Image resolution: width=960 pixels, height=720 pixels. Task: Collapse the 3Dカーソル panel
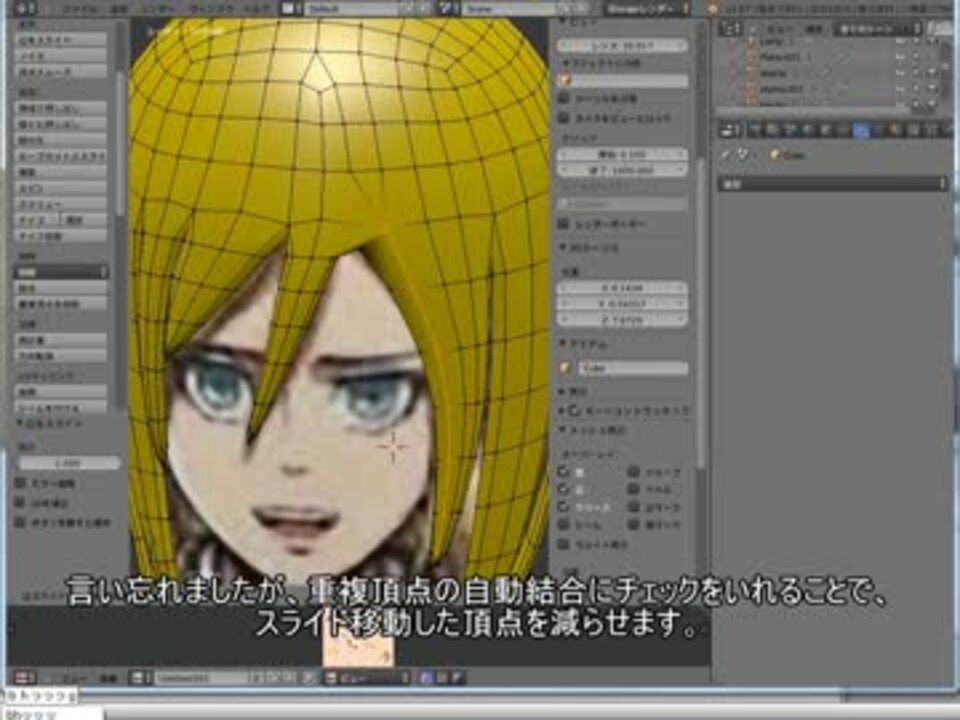pyautogui.click(x=563, y=248)
